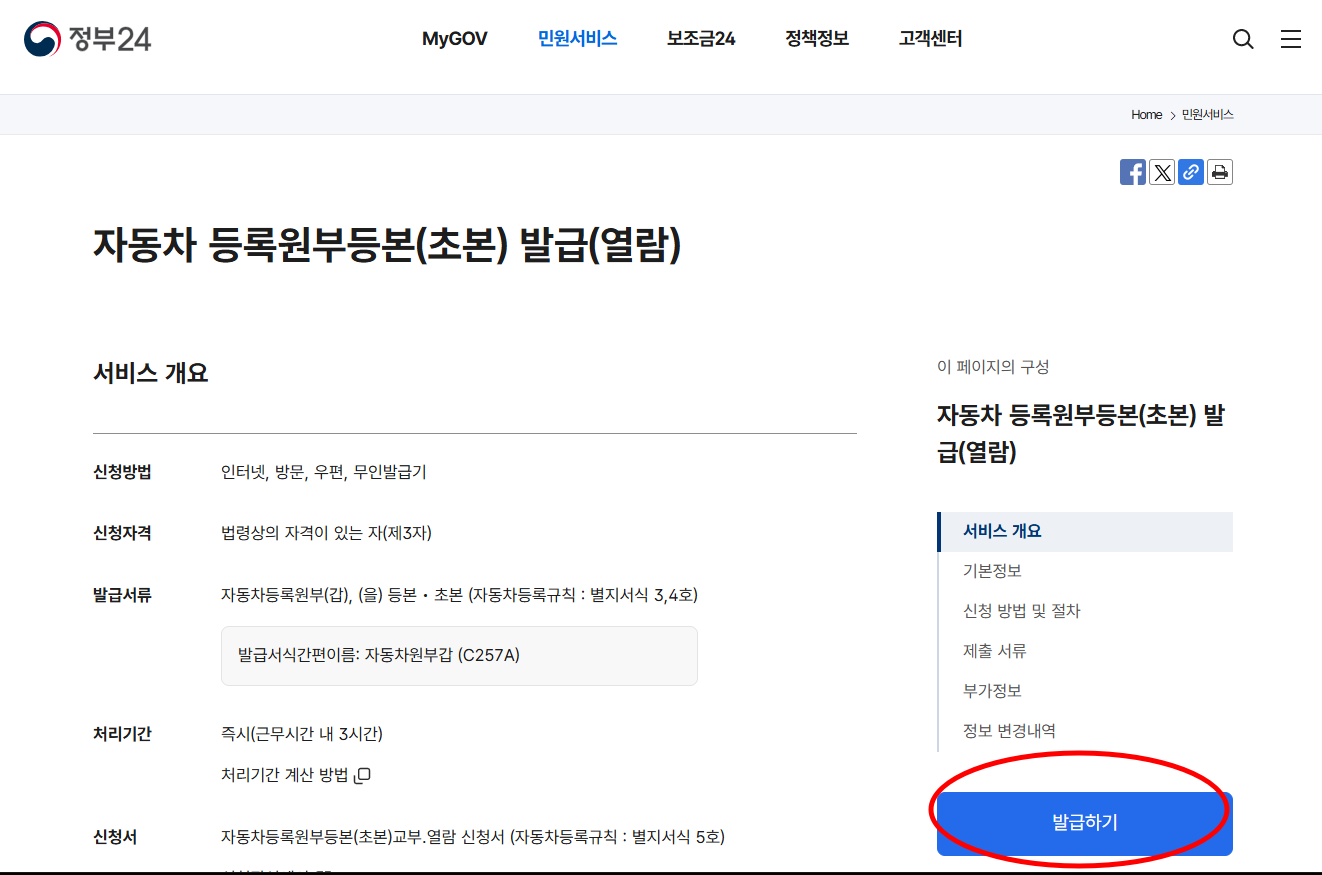Jump to 부가정보 section
Viewport: 1322px width, 875px height.
[992, 691]
